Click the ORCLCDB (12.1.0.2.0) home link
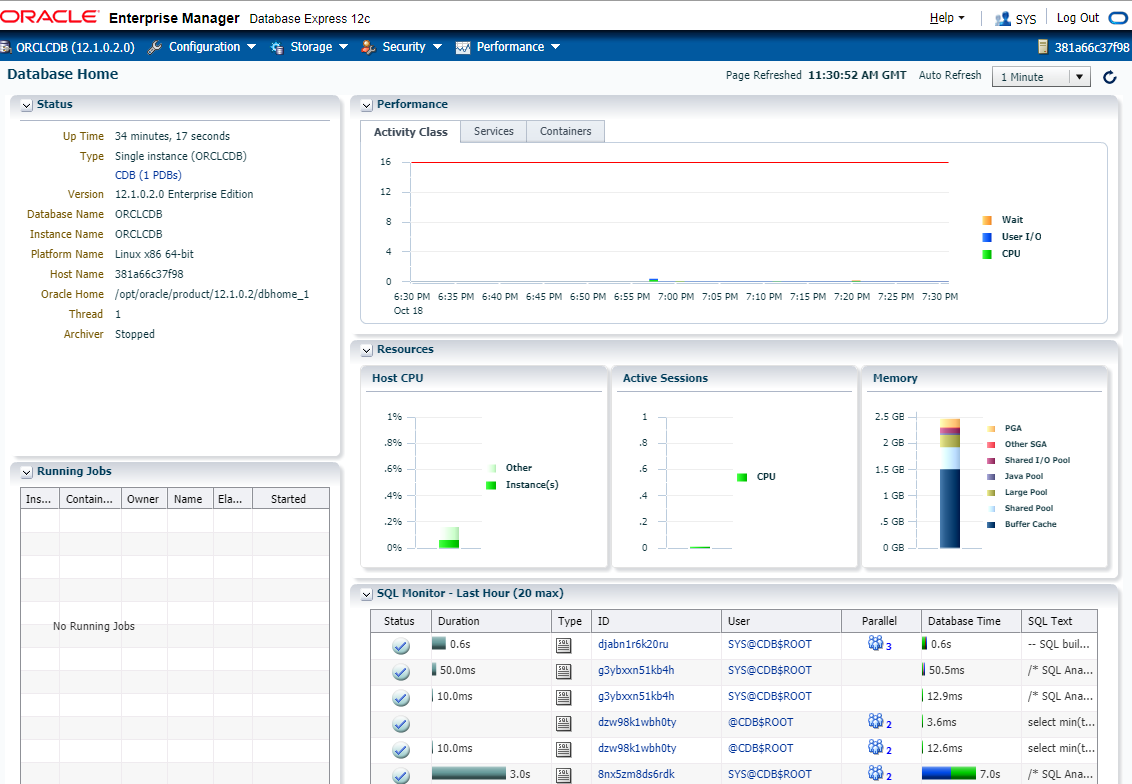Screen dimensions: 1132x784 75,48
